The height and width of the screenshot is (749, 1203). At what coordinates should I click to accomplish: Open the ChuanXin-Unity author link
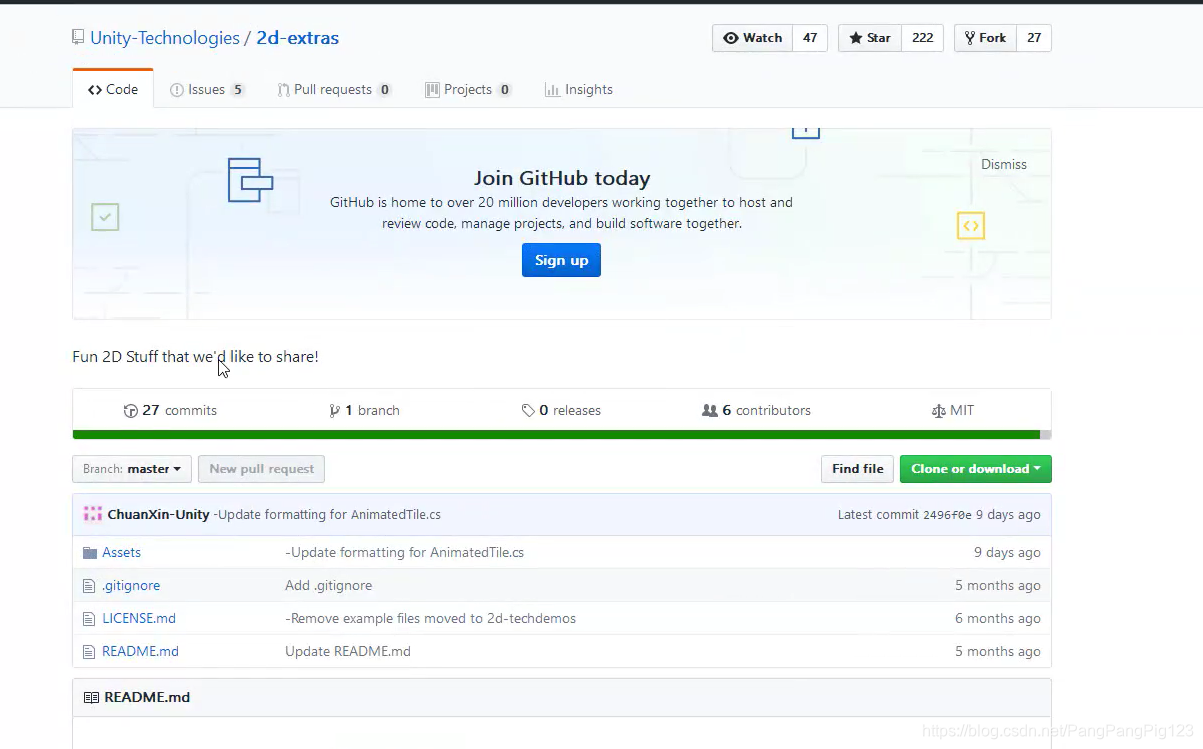158,514
